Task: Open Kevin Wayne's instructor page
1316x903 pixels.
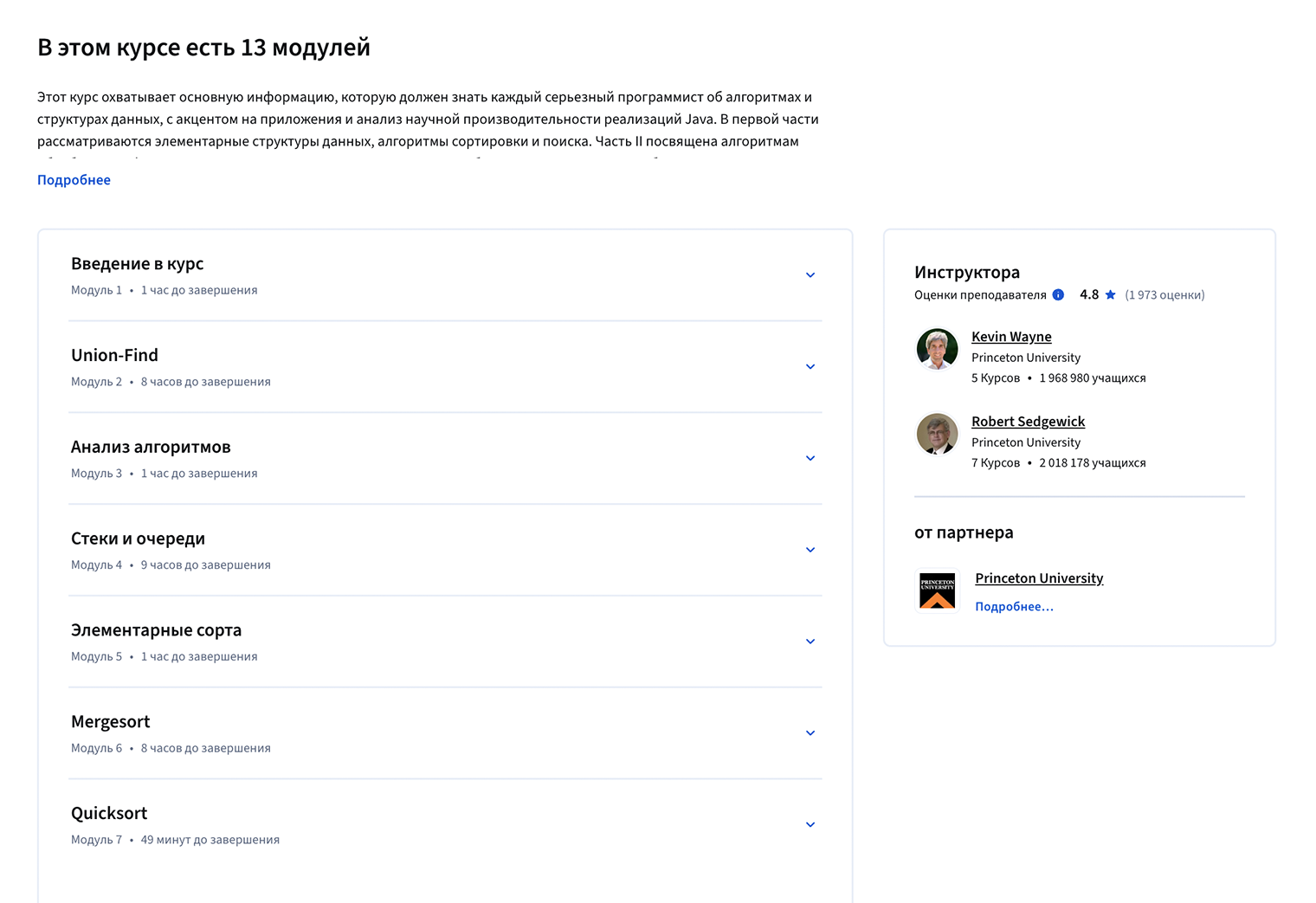Action: [x=1011, y=336]
